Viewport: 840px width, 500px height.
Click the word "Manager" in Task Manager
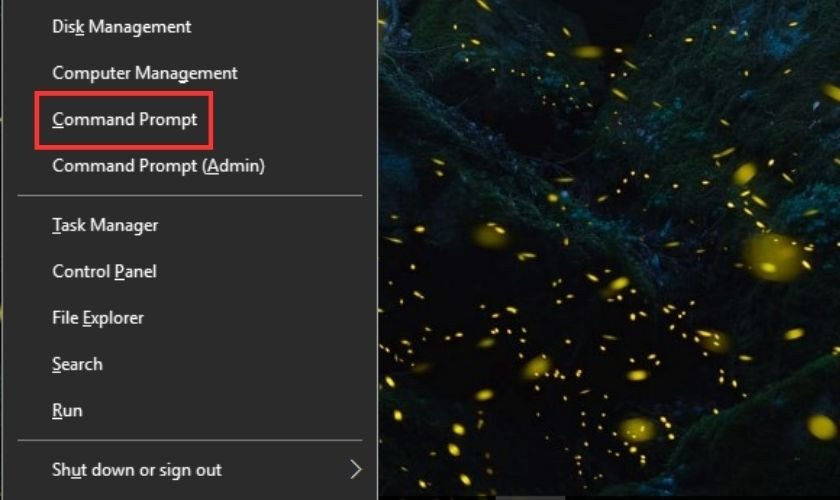click(123, 226)
